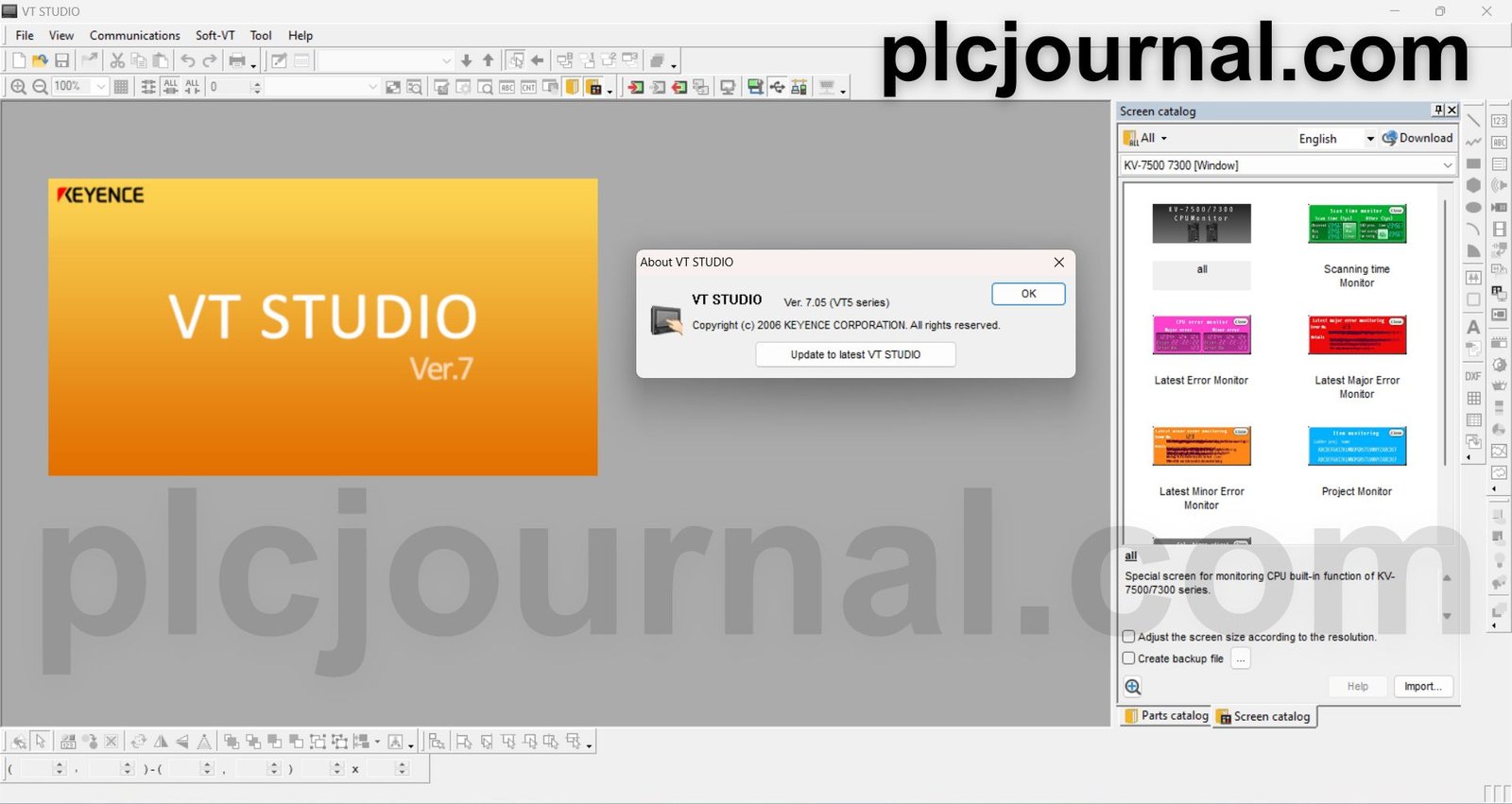Click the Zoom in magnifier in toolbar
This screenshot has height=804, width=1512.
click(x=18, y=87)
